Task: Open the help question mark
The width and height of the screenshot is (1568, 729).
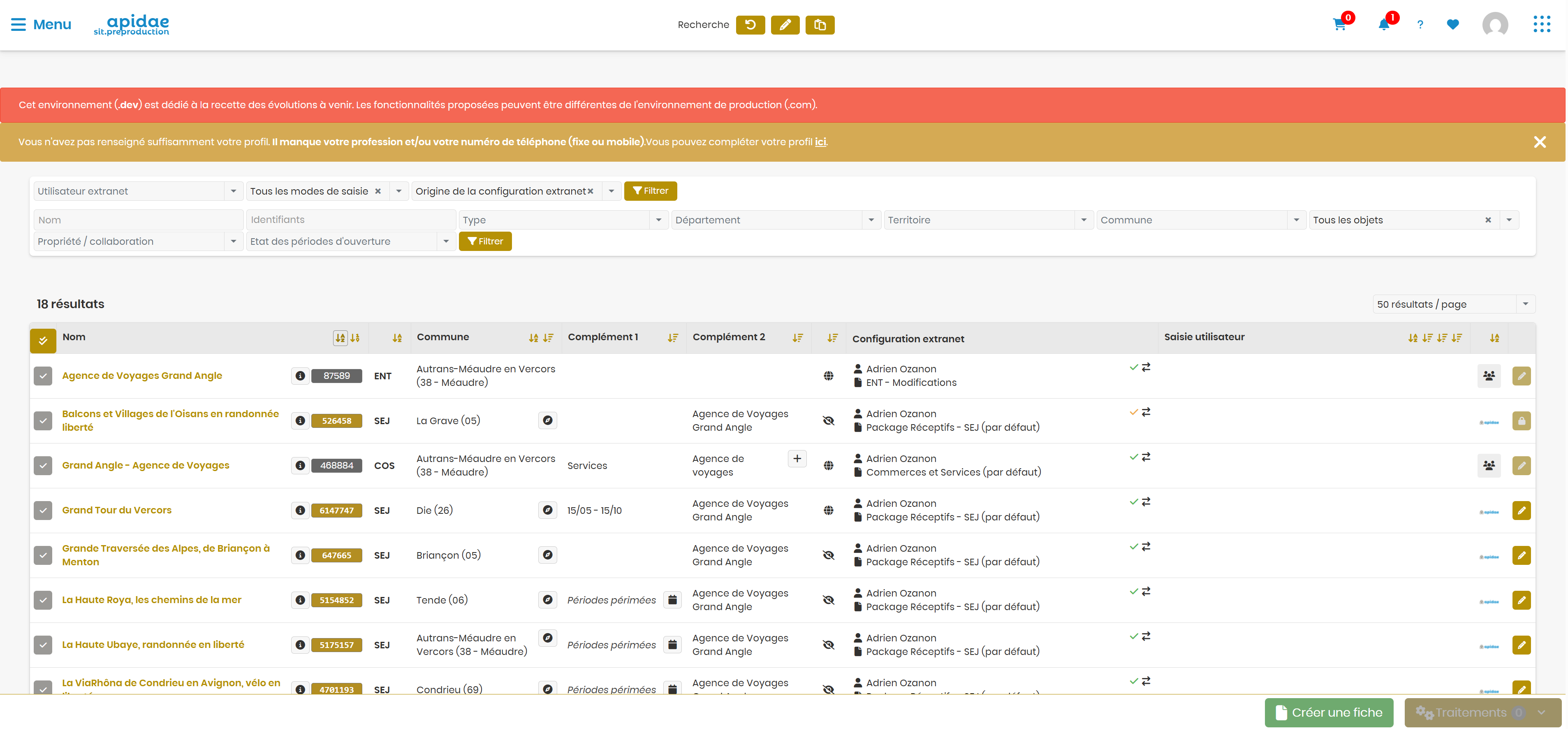Action: [1420, 25]
